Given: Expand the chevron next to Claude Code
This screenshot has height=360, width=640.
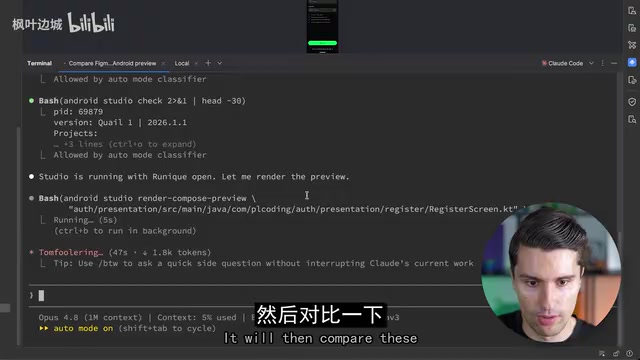Looking at the screenshot, I should click(x=591, y=63).
